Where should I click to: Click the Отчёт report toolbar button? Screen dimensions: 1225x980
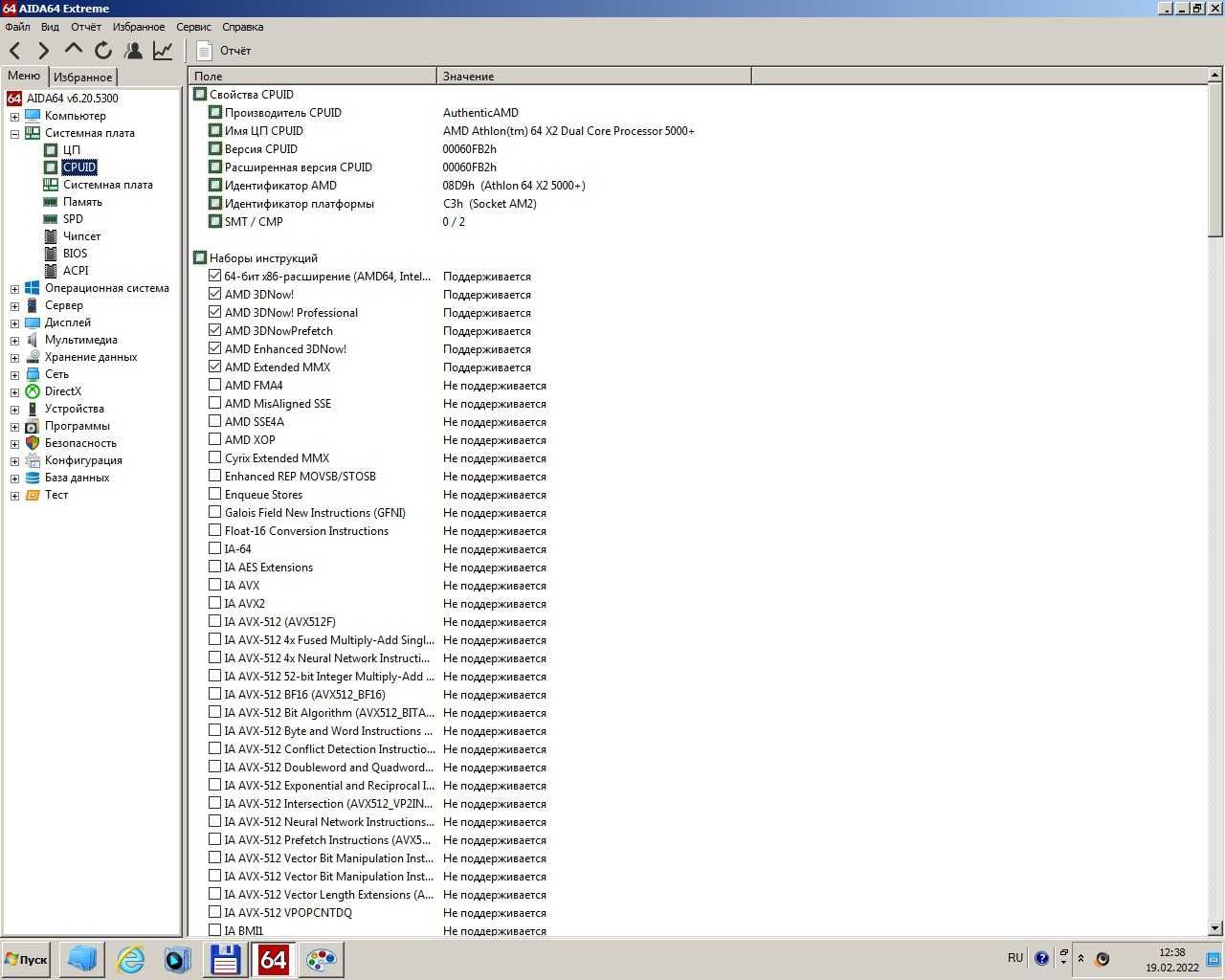pyautogui.click(x=223, y=51)
